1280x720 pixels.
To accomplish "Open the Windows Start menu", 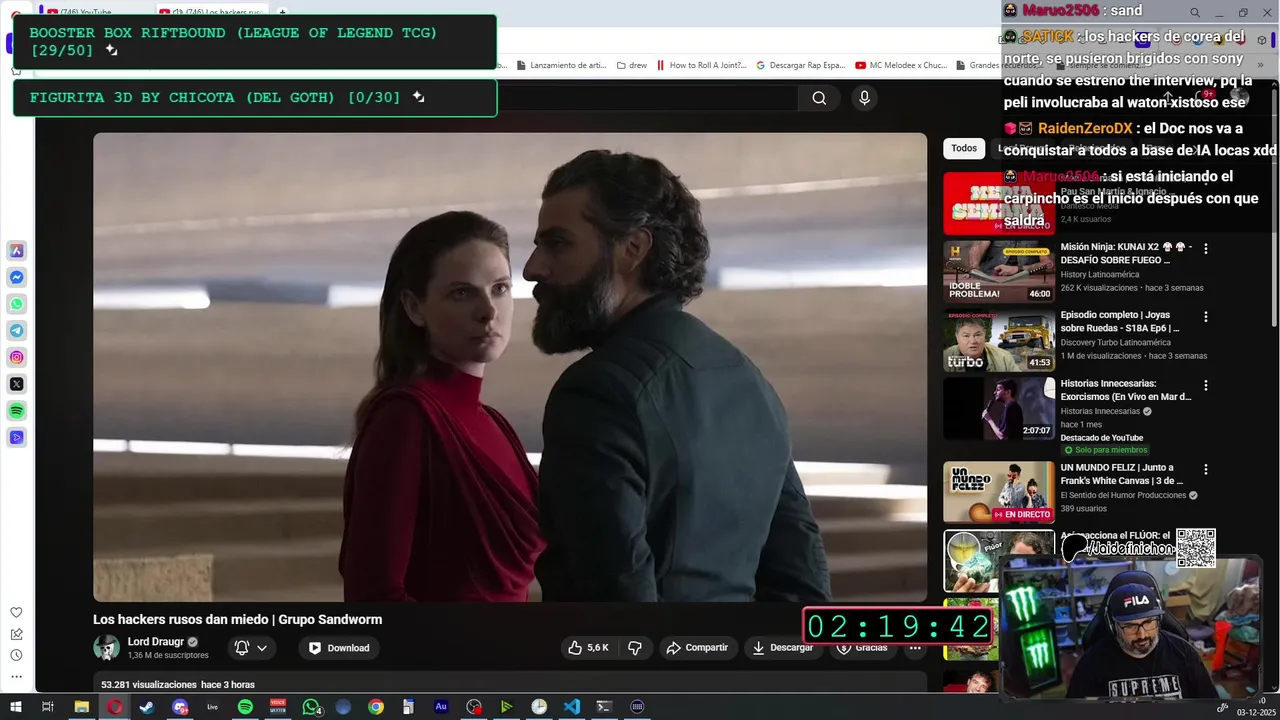I will (x=15, y=707).
